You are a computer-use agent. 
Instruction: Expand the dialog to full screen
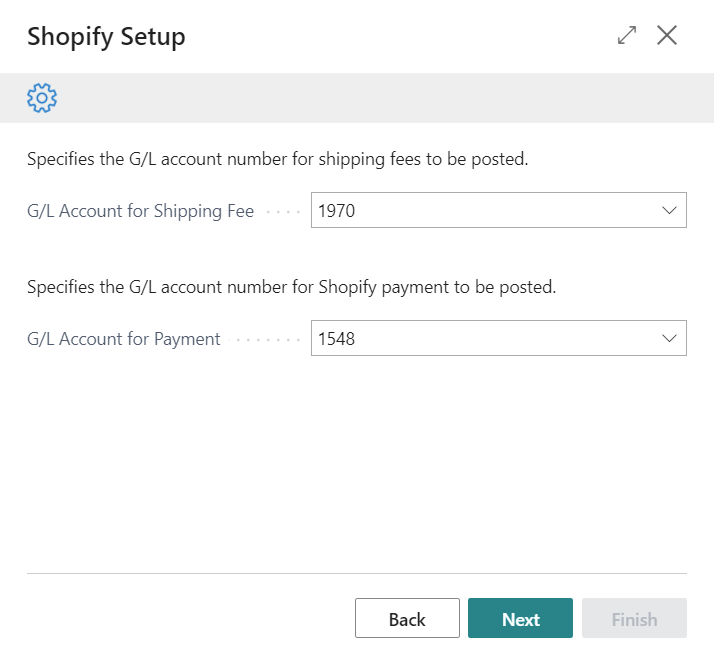pos(627,35)
